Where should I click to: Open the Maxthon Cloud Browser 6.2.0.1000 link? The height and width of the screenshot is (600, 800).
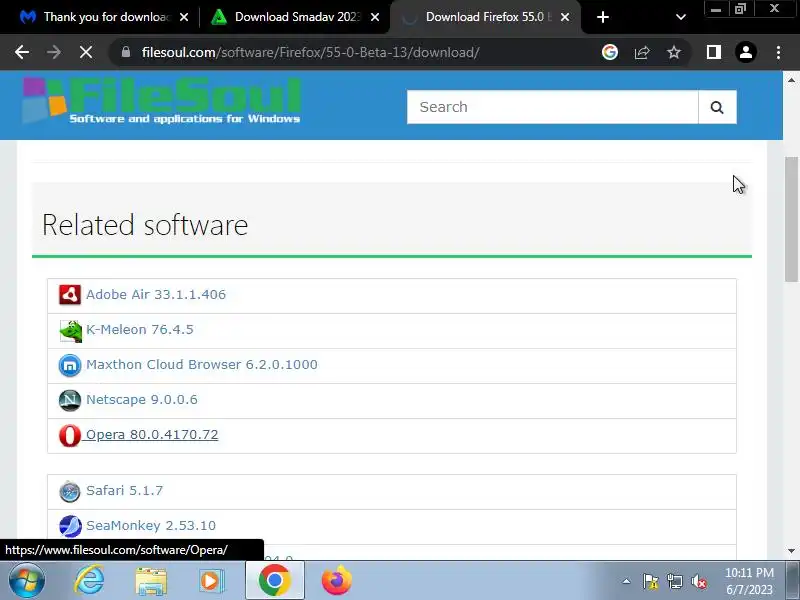point(202,365)
